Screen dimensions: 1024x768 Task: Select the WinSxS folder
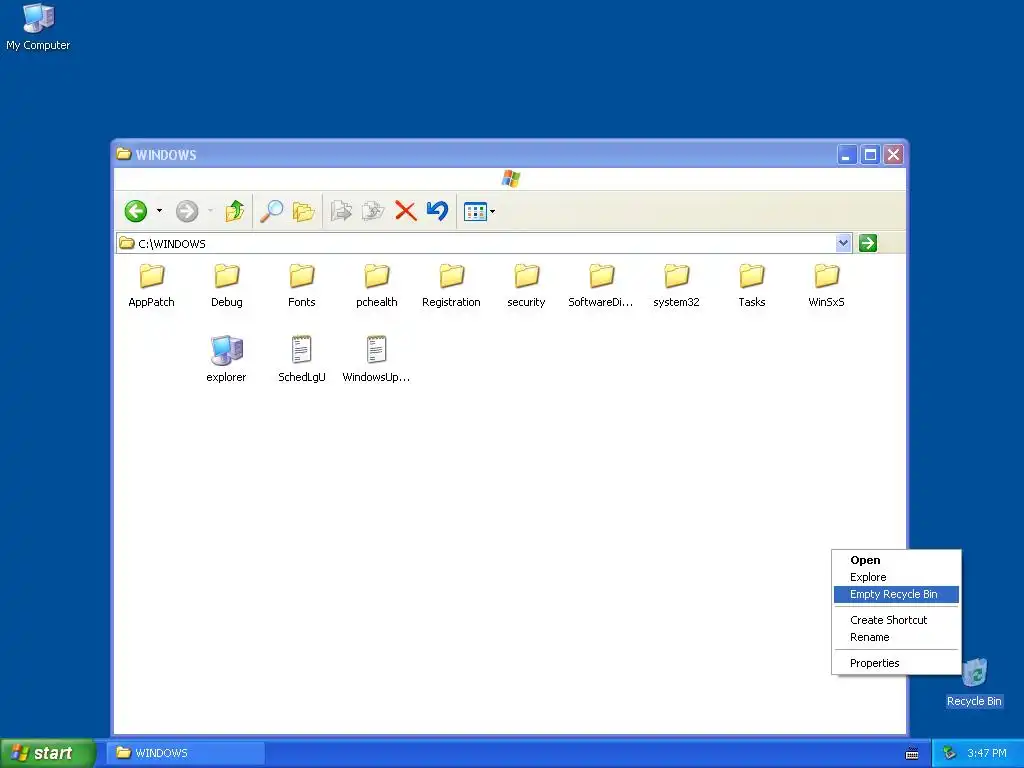coord(827,285)
